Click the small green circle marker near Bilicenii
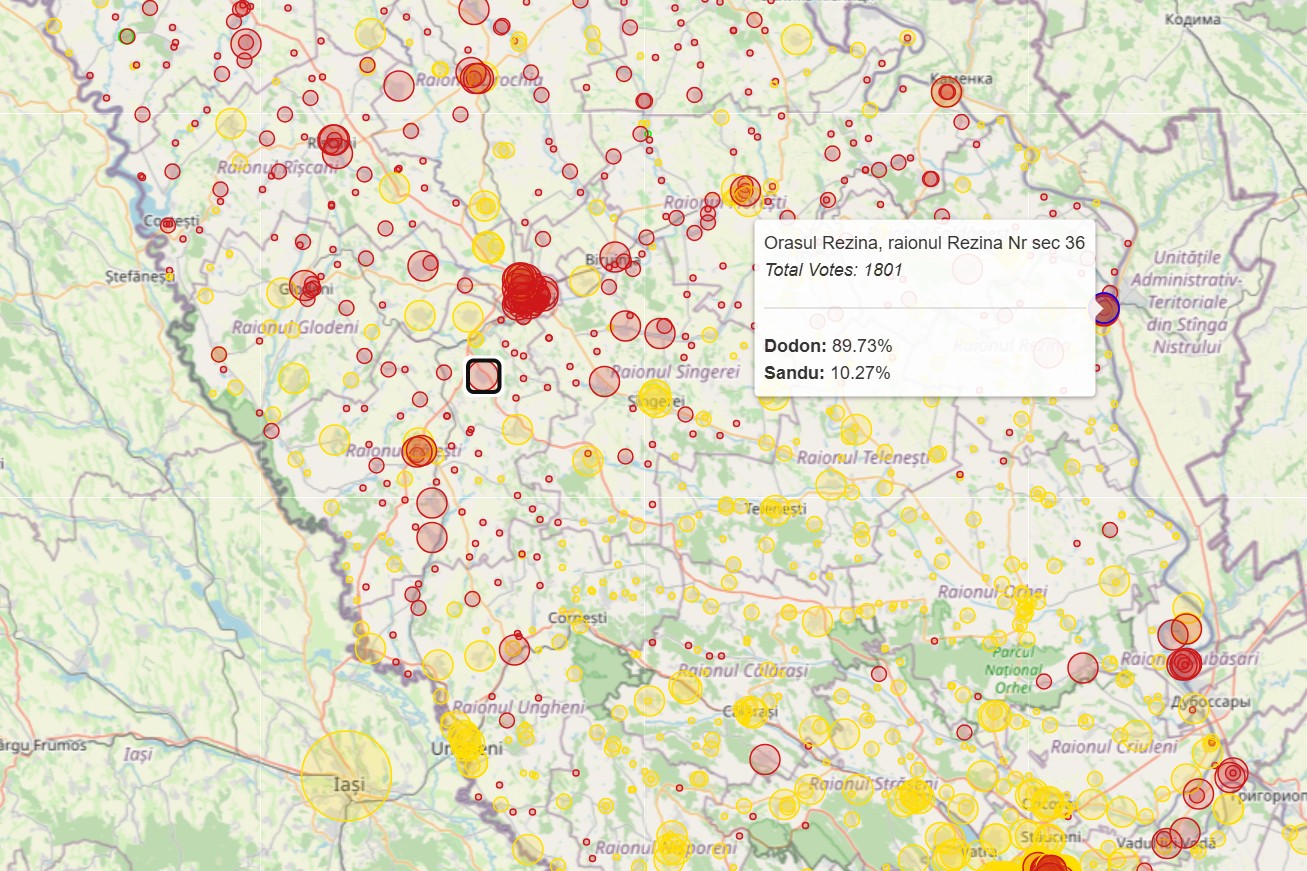 click(x=648, y=134)
